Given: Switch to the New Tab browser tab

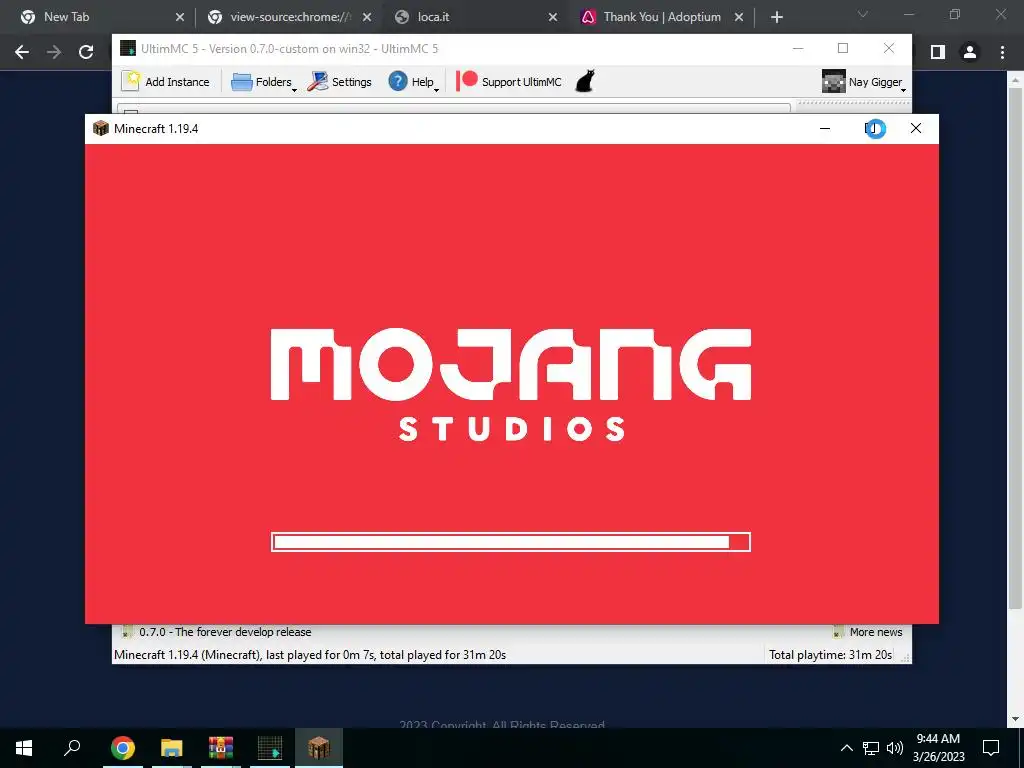Looking at the screenshot, I should click(x=99, y=17).
